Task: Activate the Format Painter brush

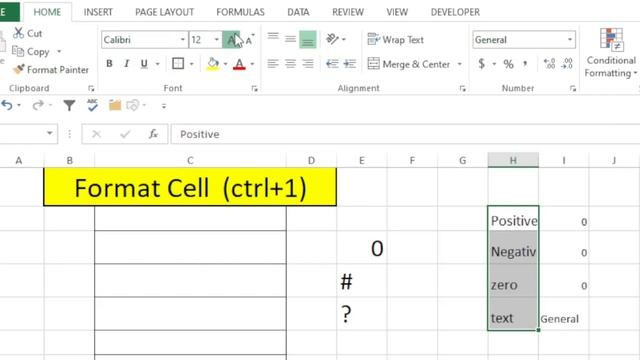Action: 19,69
